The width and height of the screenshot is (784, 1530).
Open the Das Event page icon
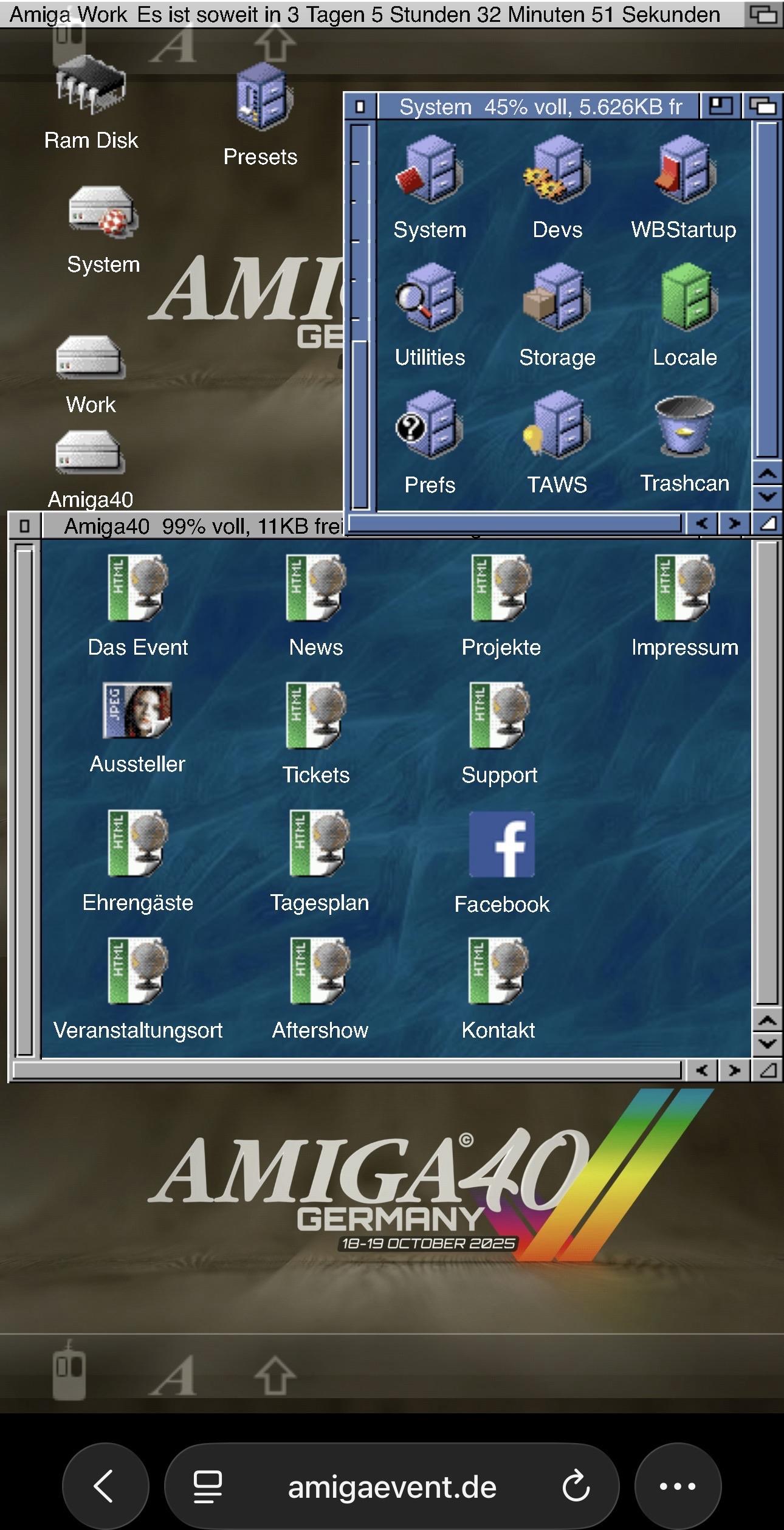[x=137, y=588]
